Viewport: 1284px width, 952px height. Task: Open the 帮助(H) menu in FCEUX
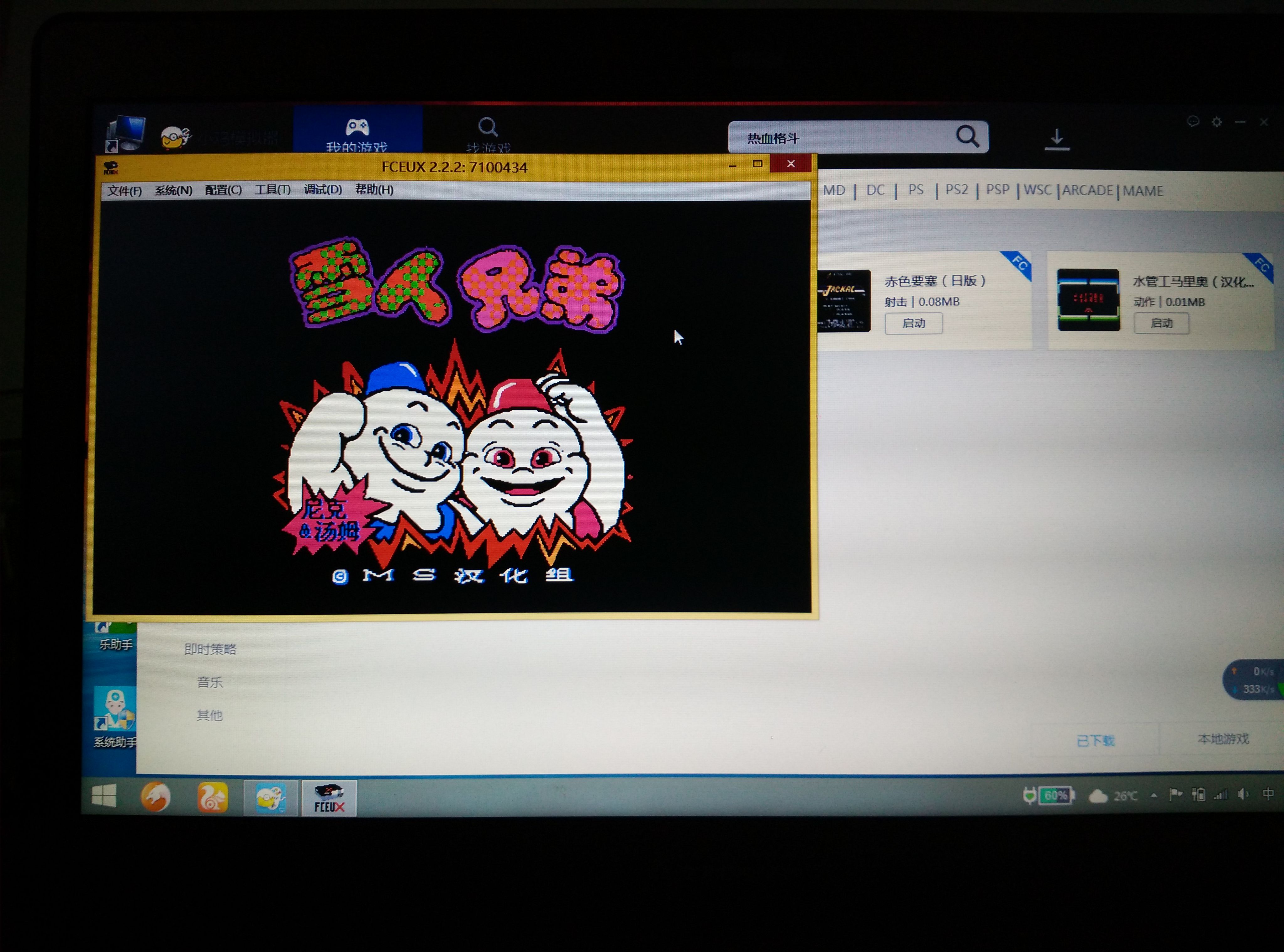(x=374, y=190)
